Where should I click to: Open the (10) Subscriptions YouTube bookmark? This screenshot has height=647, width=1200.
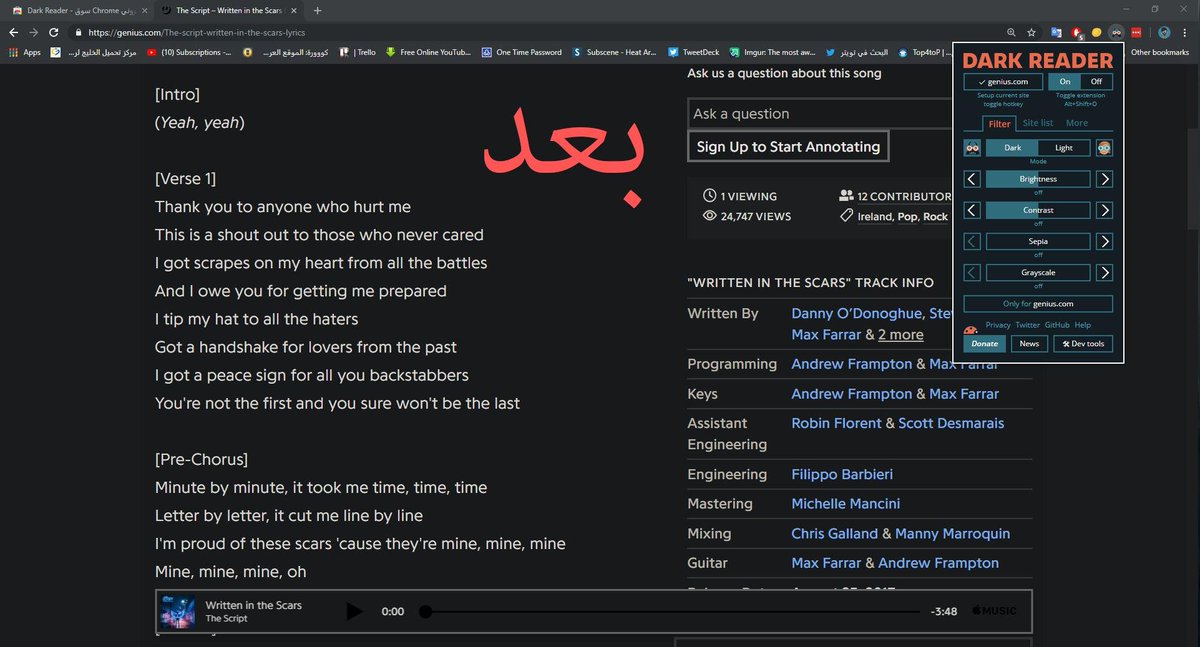click(190, 52)
